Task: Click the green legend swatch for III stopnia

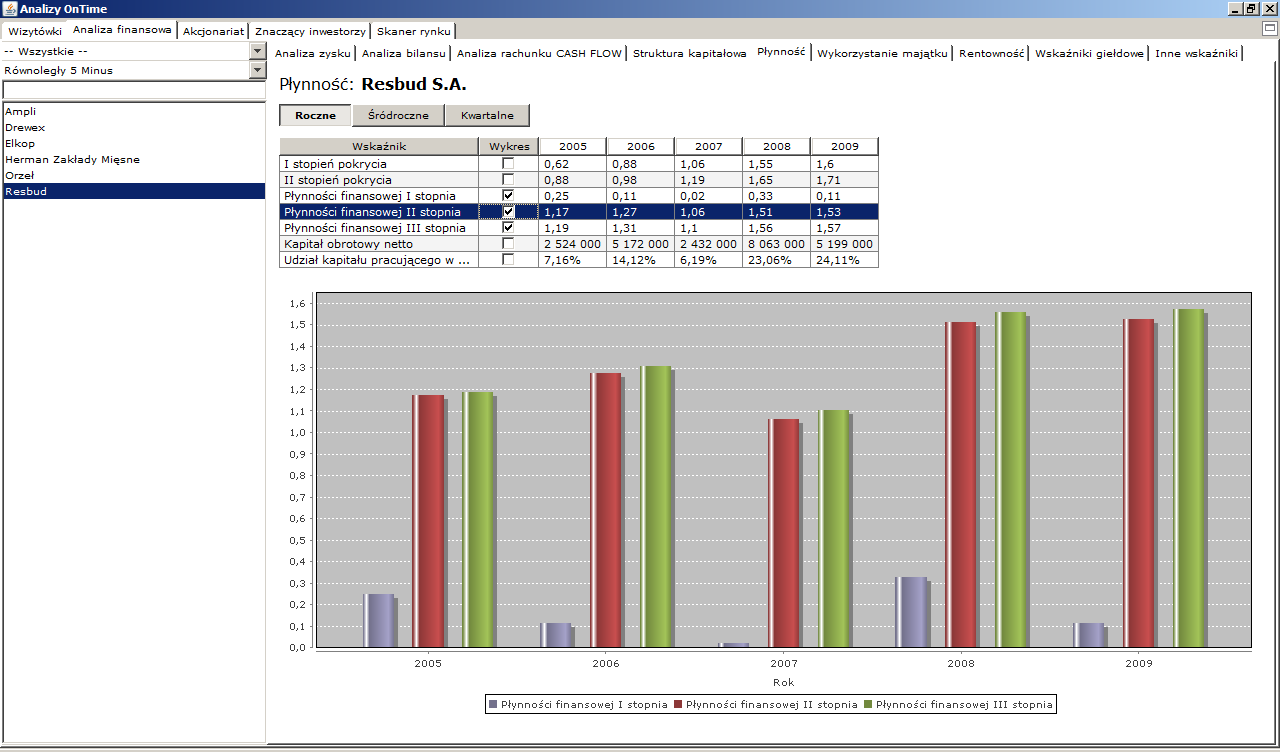Action: point(867,705)
